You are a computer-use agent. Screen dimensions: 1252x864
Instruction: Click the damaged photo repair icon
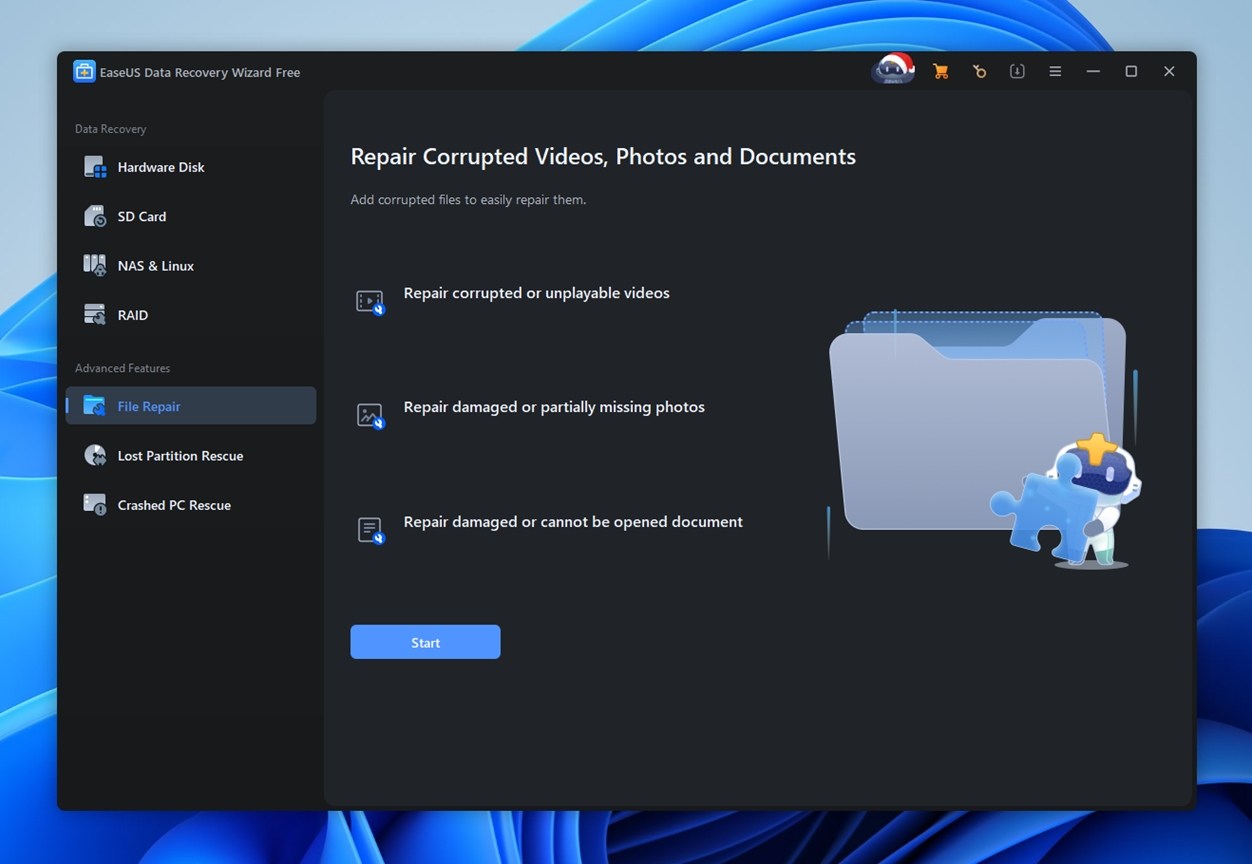point(369,415)
